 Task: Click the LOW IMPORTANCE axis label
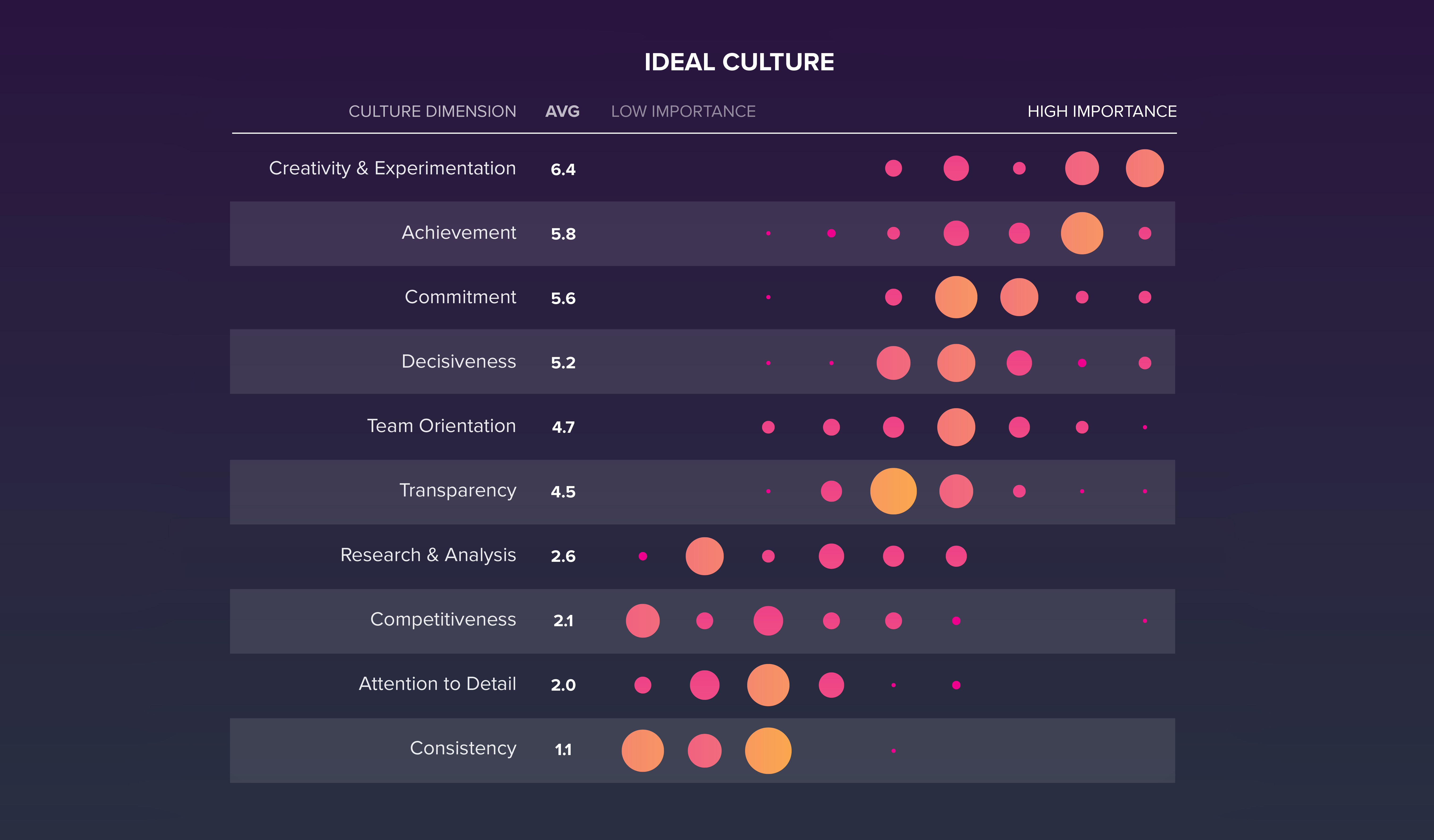click(683, 111)
